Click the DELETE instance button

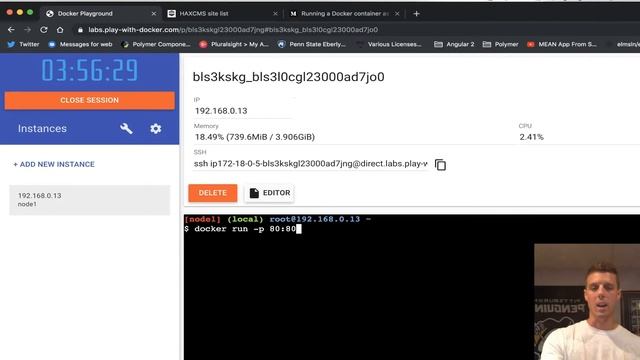click(213, 193)
